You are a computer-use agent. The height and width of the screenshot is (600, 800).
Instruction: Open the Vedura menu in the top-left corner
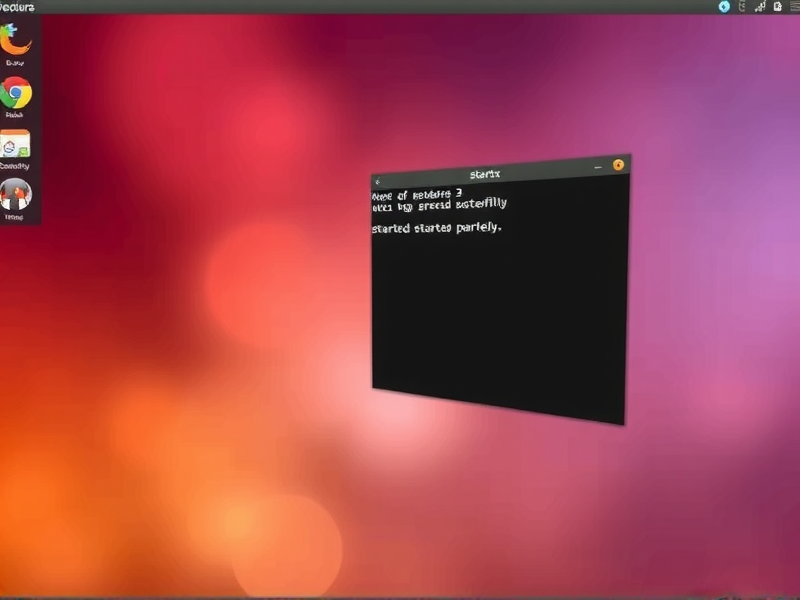(x=18, y=5)
